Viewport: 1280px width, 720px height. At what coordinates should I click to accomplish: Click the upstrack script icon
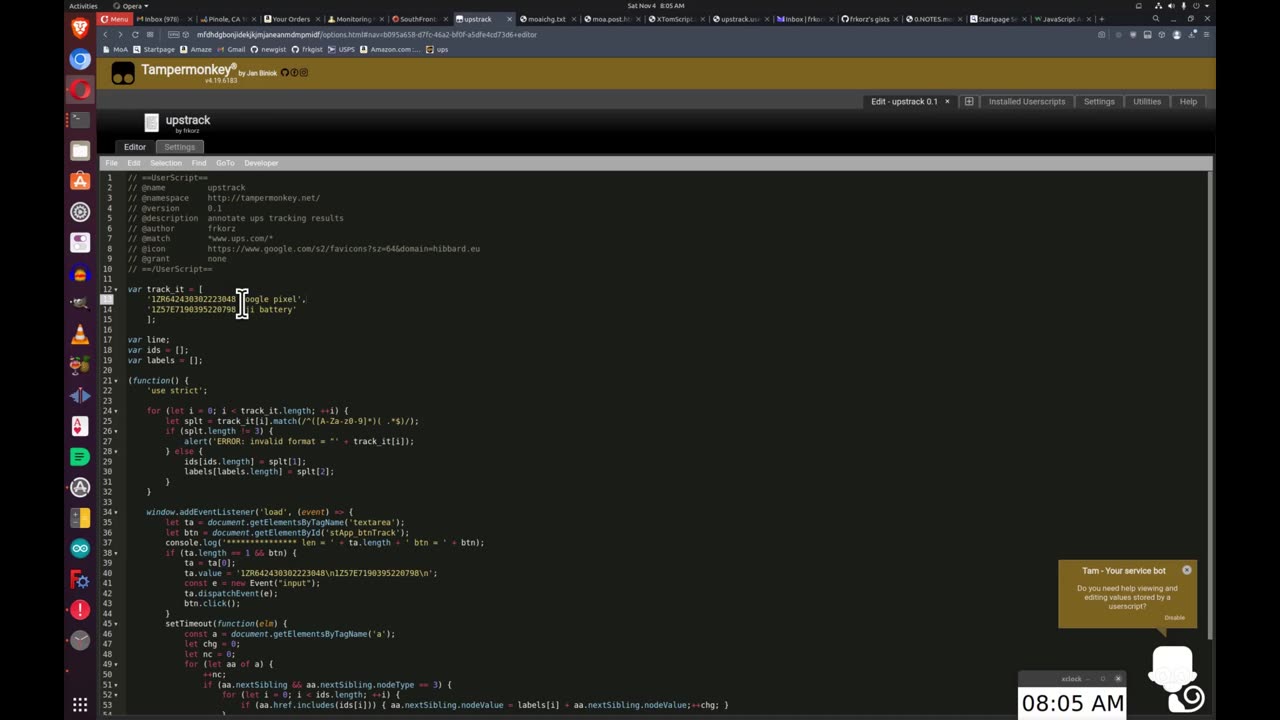151,122
